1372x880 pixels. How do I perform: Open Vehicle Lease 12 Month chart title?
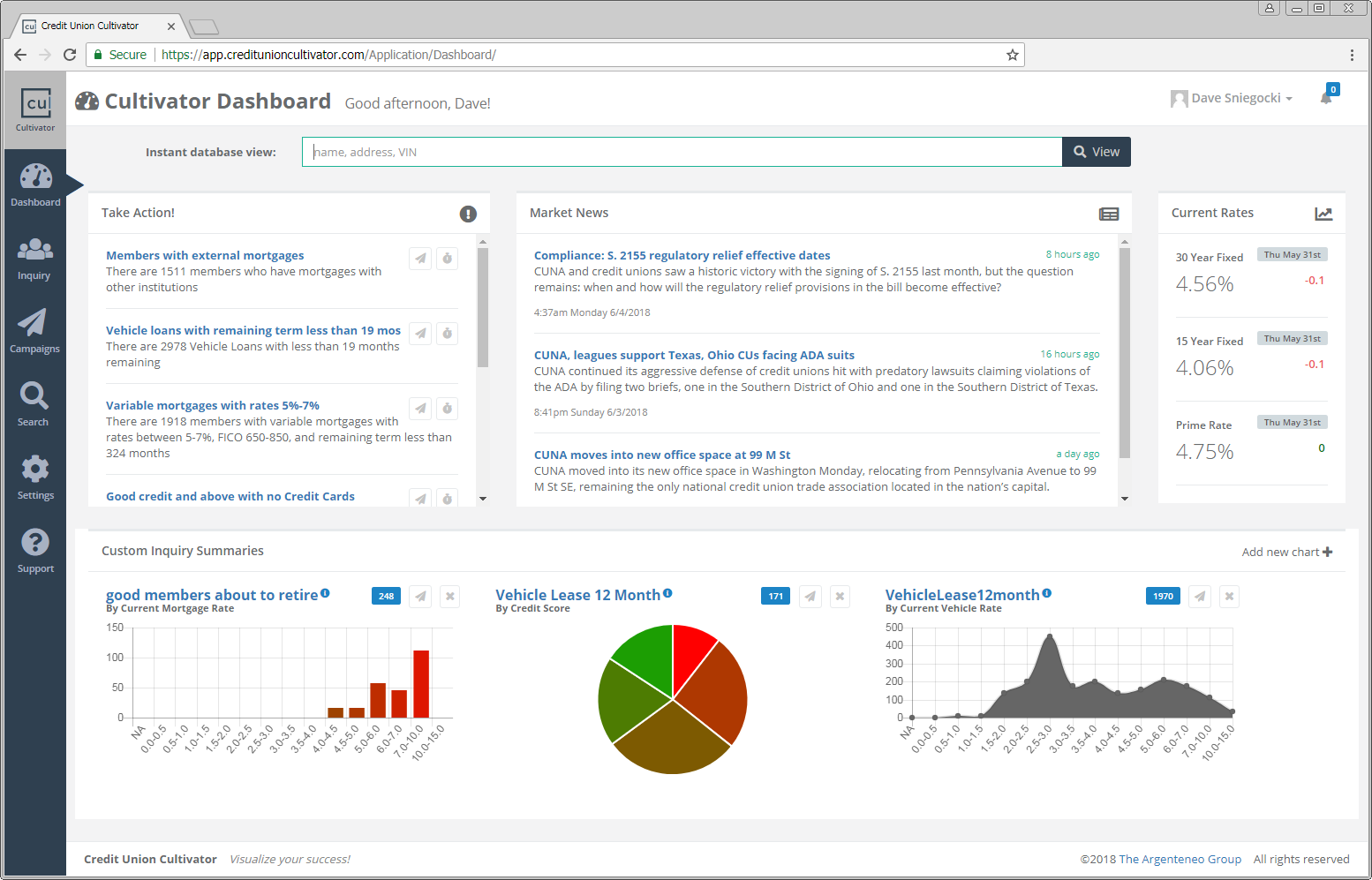pos(577,596)
